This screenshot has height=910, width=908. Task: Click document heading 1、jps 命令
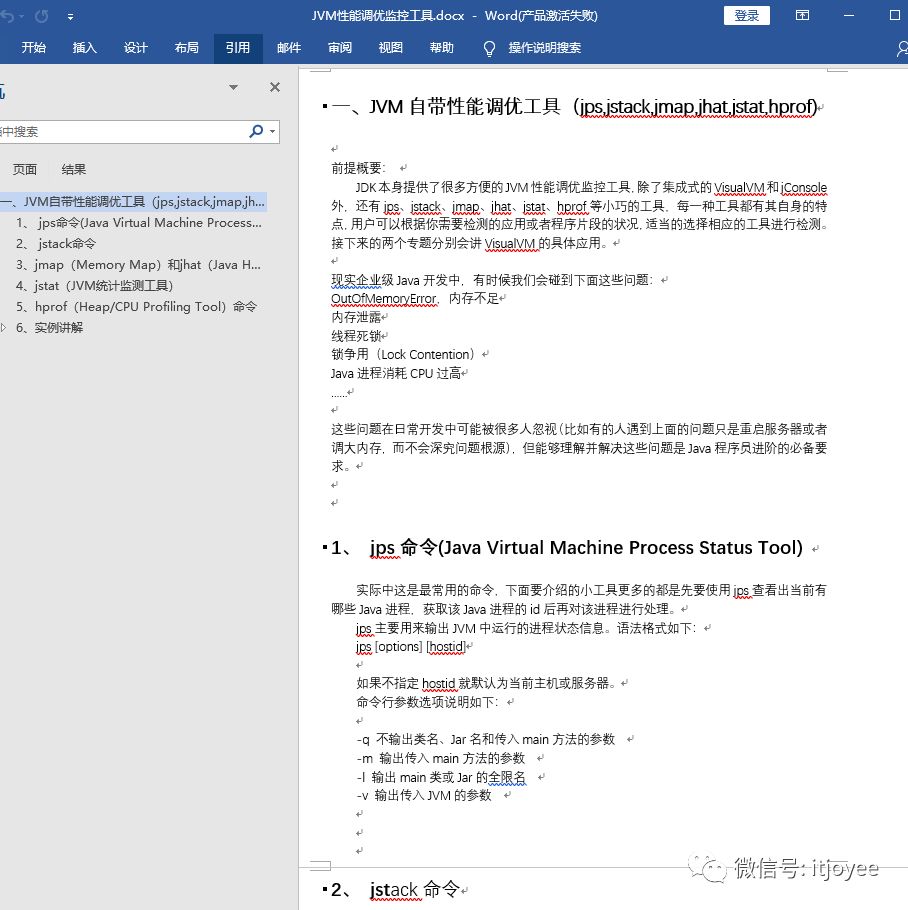567,547
